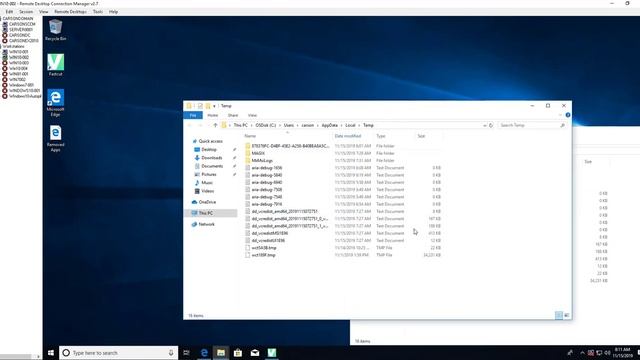
Task: Select SERVER0001 in the server tree
Action: tap(21, 30)
